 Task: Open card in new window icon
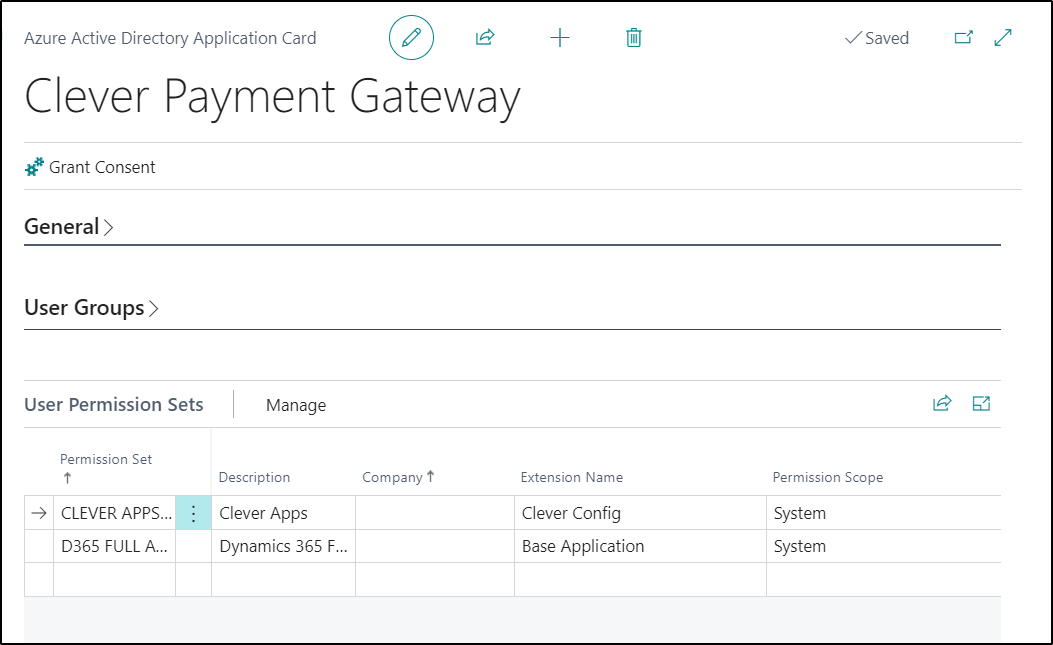click(x=963, y=38)
